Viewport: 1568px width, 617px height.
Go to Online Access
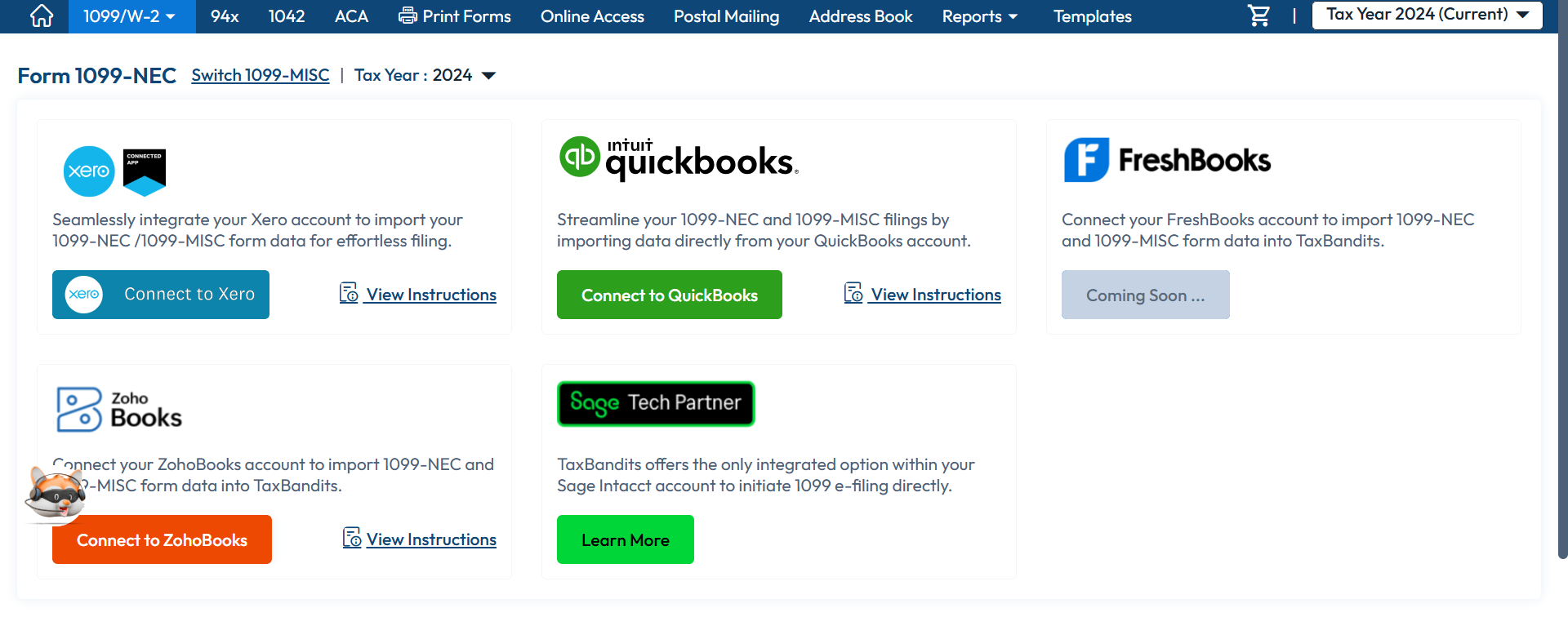pos(592,16)
